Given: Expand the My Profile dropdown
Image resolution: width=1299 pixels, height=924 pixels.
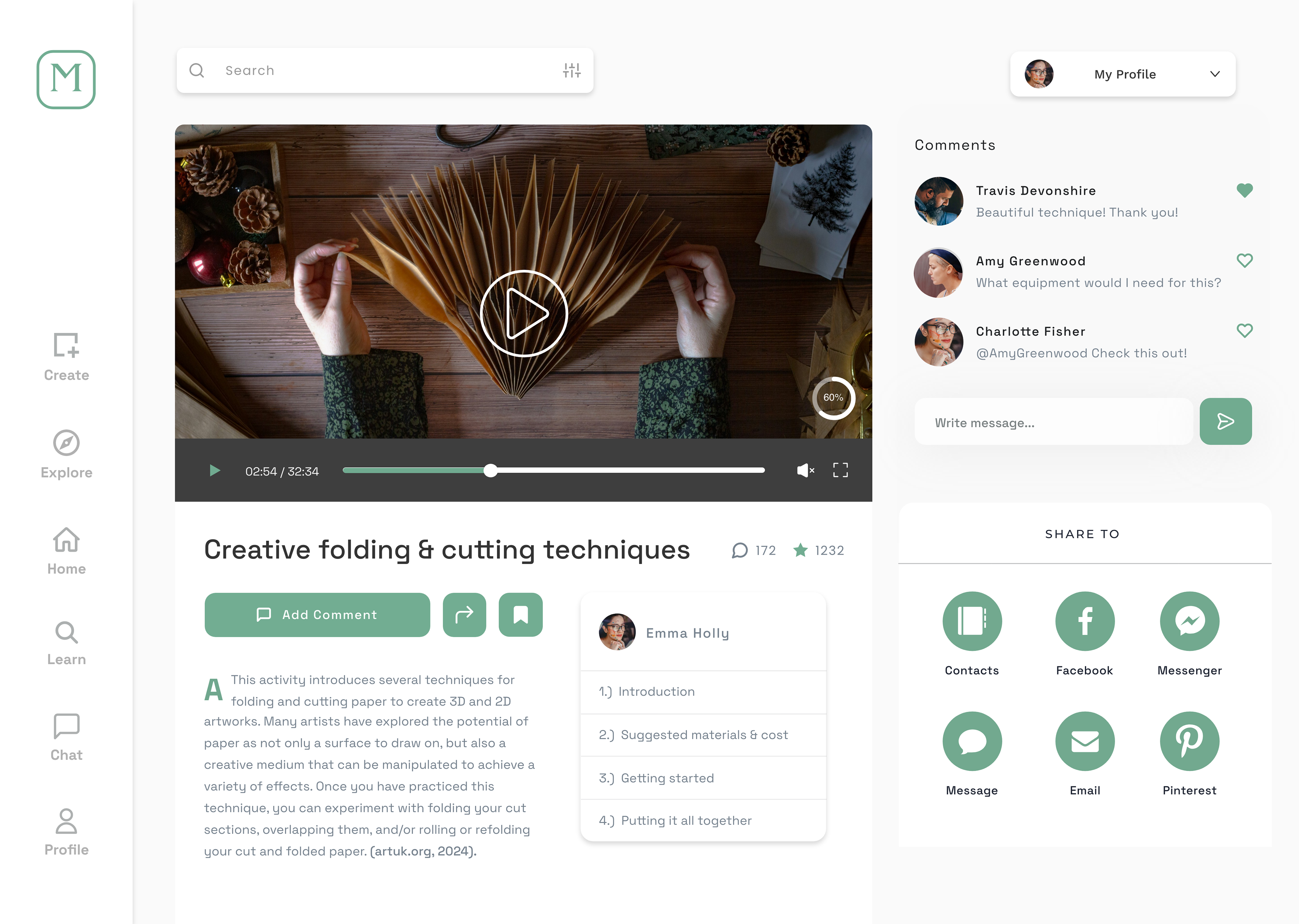Looking at the screenshot, I should [x=1215, y=74].
